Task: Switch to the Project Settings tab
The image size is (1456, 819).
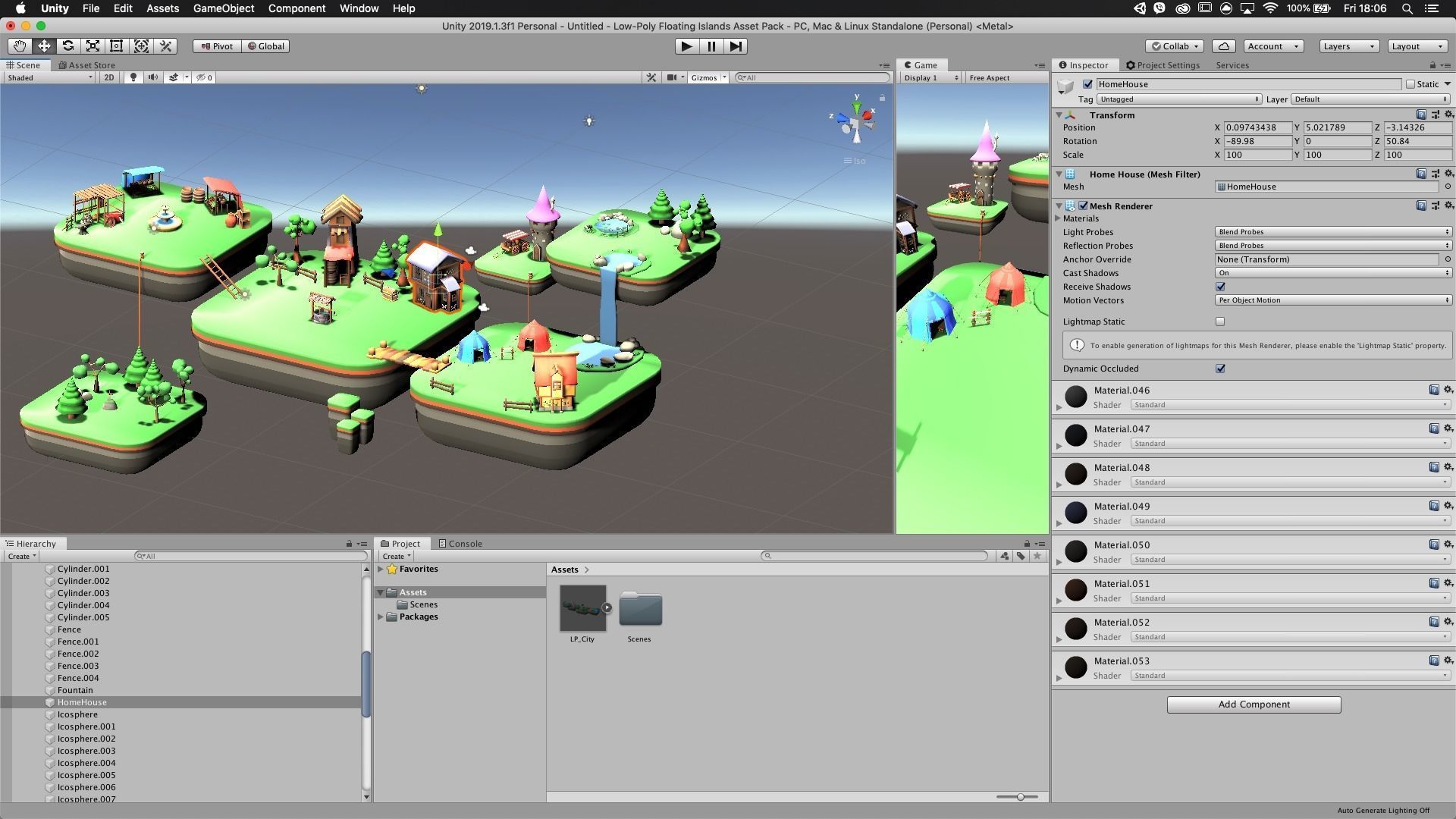Action: tap(1163, 65)
